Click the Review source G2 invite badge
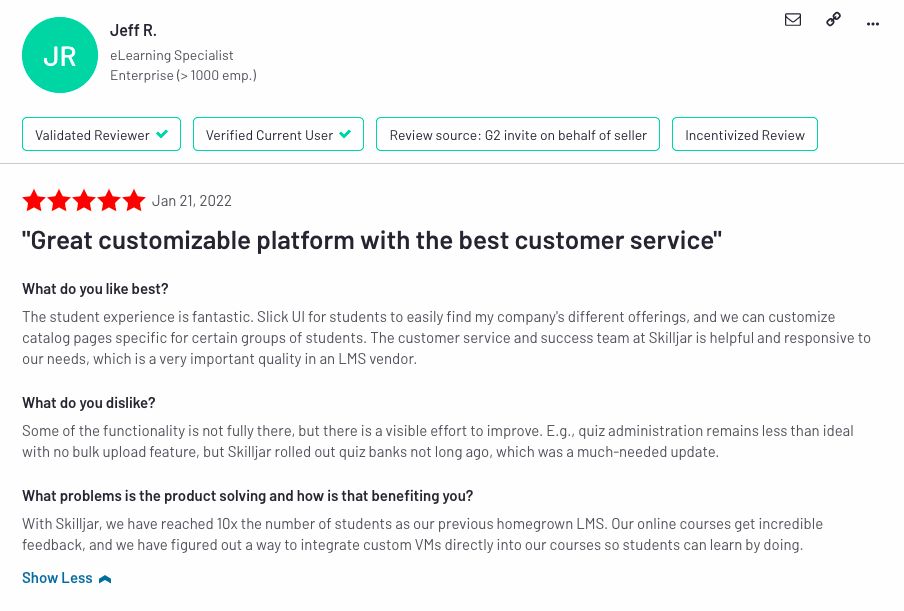This screenshot has height=611, width=904. (518, 134)
